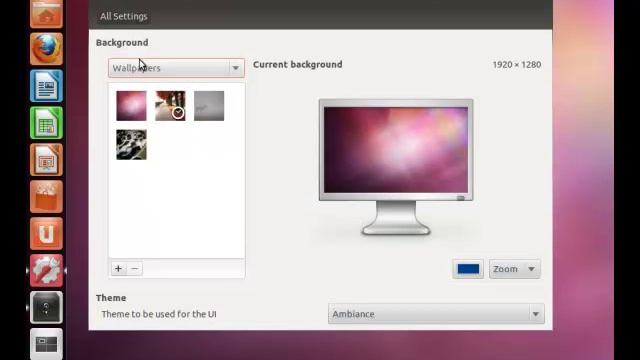The height and width of the screenshot is (360, 640).
Task: Select the wallpaper thumbnail with clock badge
Action: pyautogui.click(x=170, y=106)
